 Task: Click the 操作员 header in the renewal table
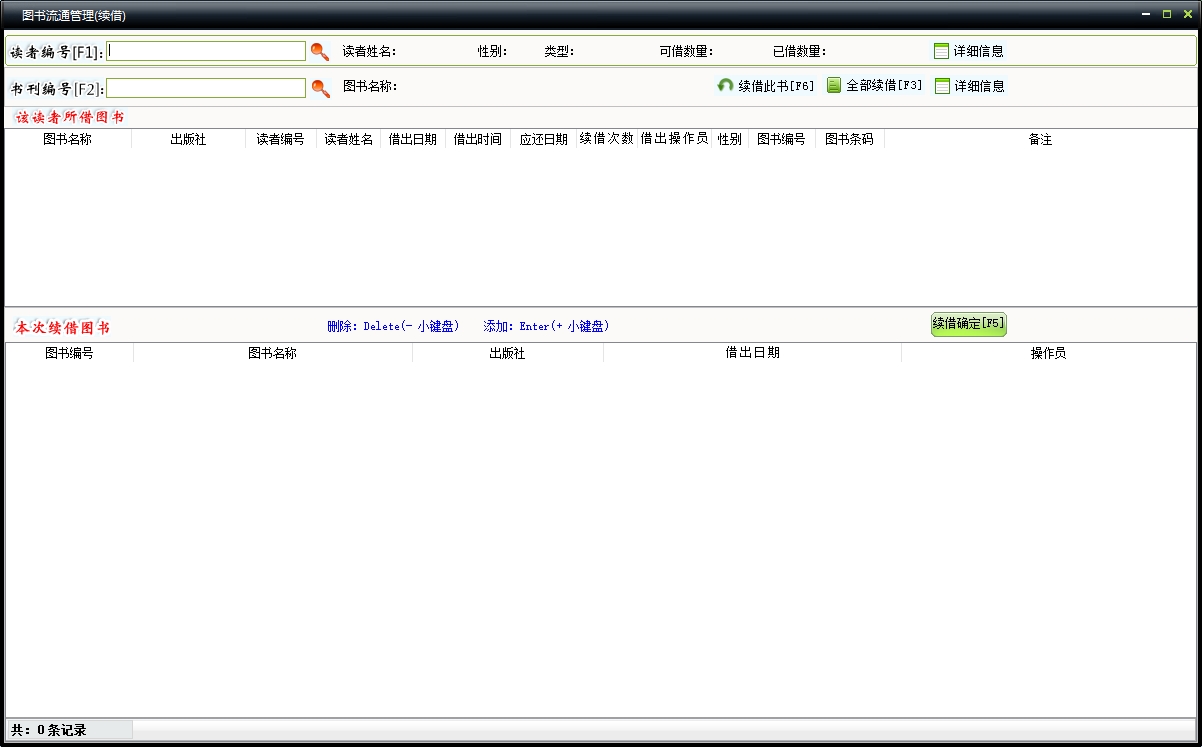click(x=1048, y=354)
